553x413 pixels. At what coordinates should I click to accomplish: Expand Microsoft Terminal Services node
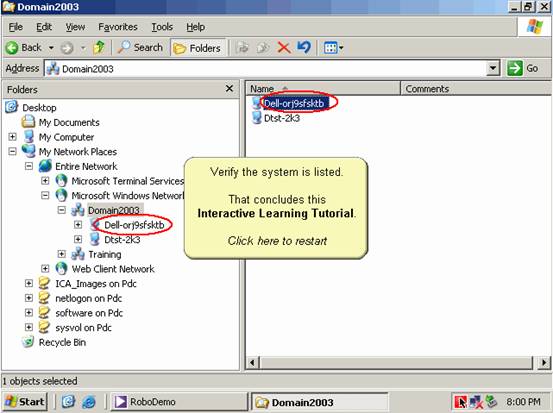point(45,181)
